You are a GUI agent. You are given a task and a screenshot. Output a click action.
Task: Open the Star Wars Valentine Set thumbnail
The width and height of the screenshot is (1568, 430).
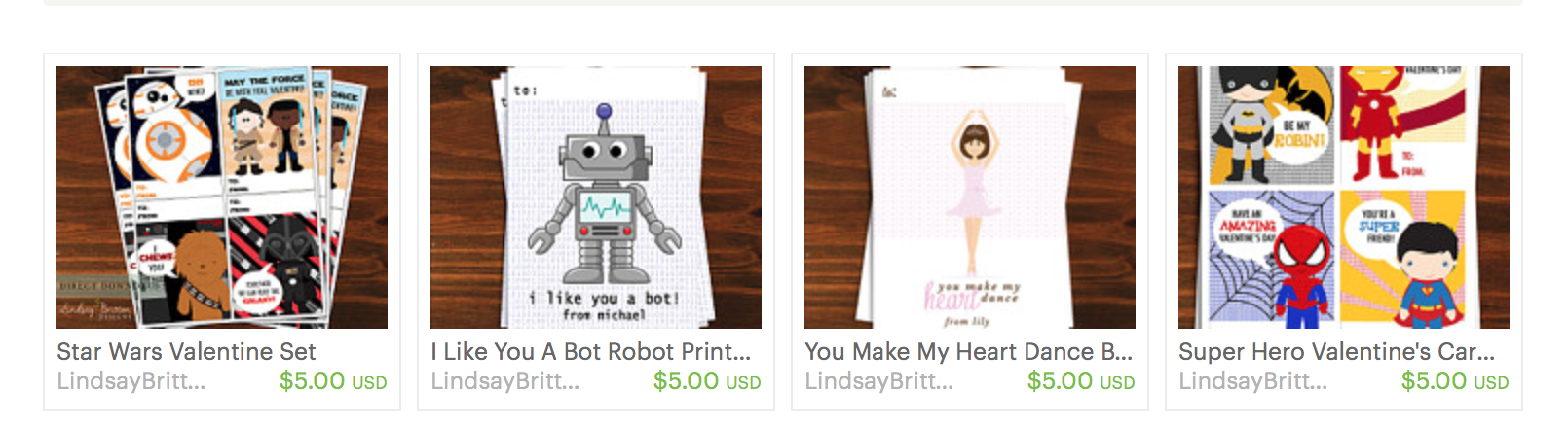(x=222, y=197)
